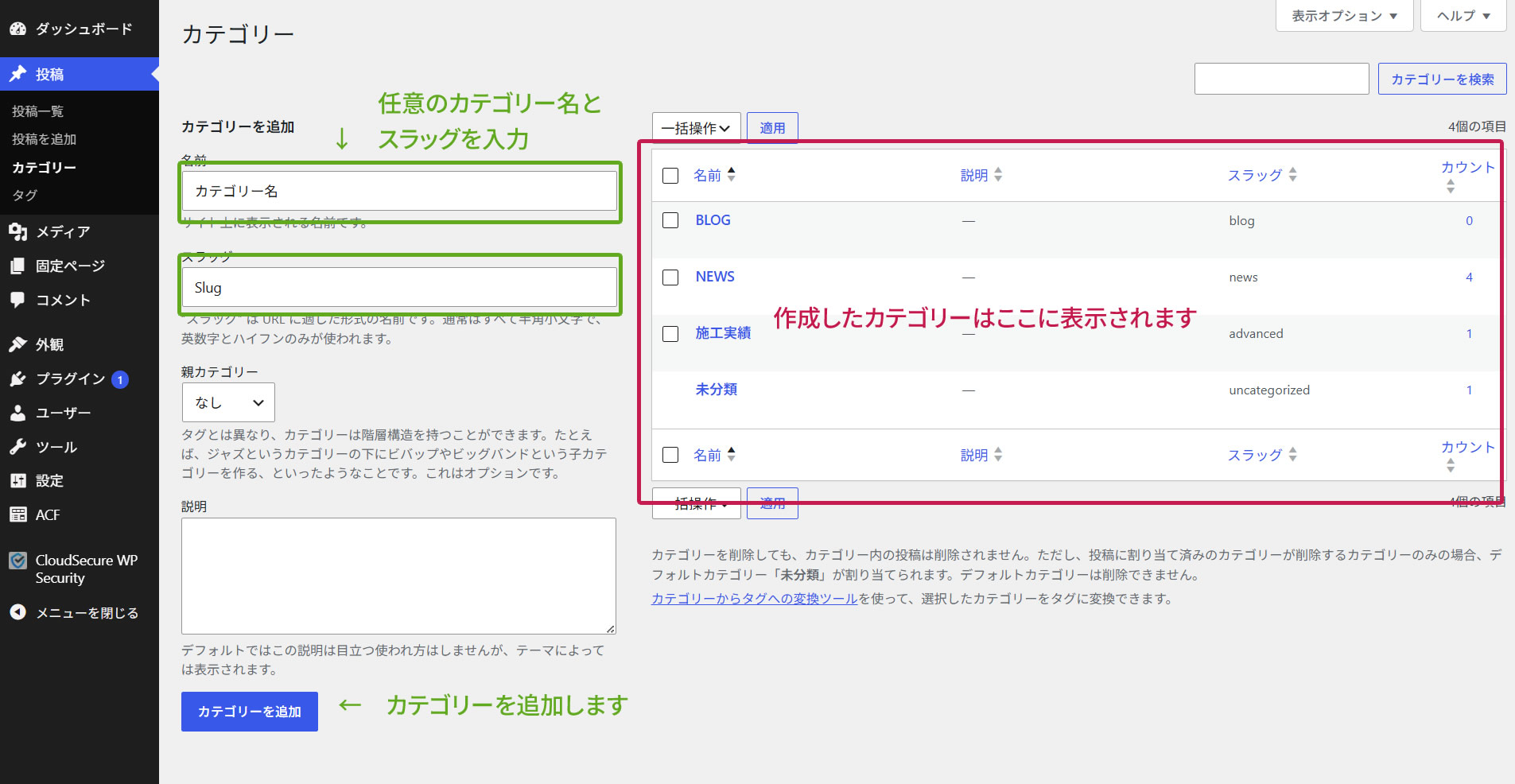Open タグ submenu item
Image resolution: width=1515 pixels, height=784 pixels.
click(x=25, y=195)
